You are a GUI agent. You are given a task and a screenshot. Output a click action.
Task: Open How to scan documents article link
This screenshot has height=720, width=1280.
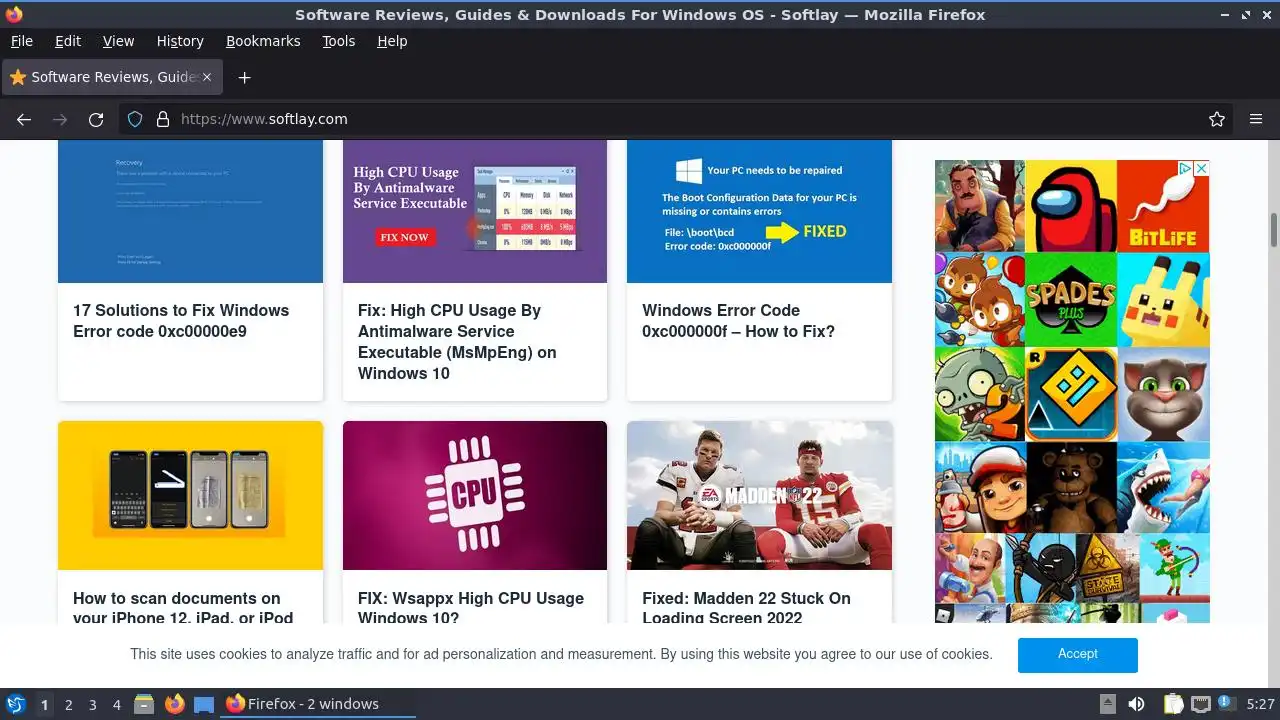(183, 607)
